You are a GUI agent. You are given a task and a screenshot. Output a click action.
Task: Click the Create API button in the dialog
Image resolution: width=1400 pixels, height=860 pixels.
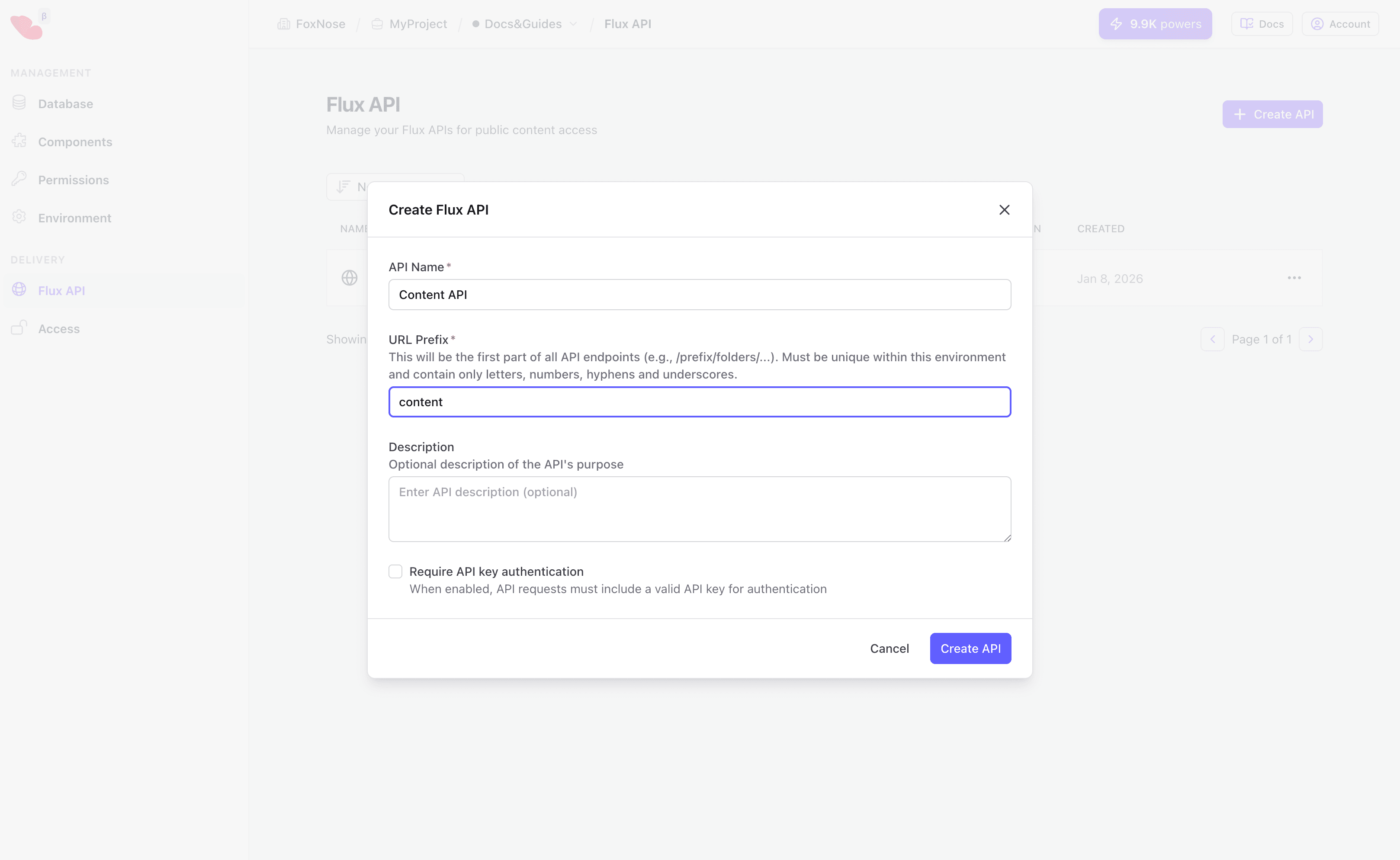pyautogui.click(x=970, y=648)
